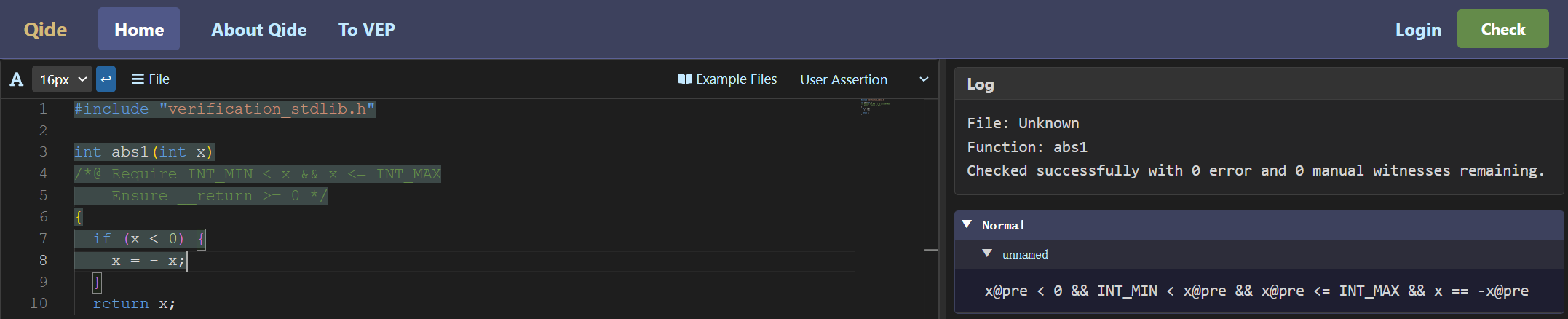1568x319 pixels.
Task: Toggle the word wrap arrow button
Action: click(106, 79)
